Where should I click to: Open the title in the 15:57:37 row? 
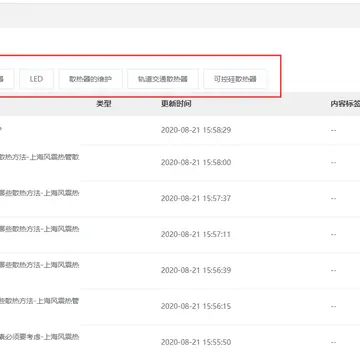40,193
